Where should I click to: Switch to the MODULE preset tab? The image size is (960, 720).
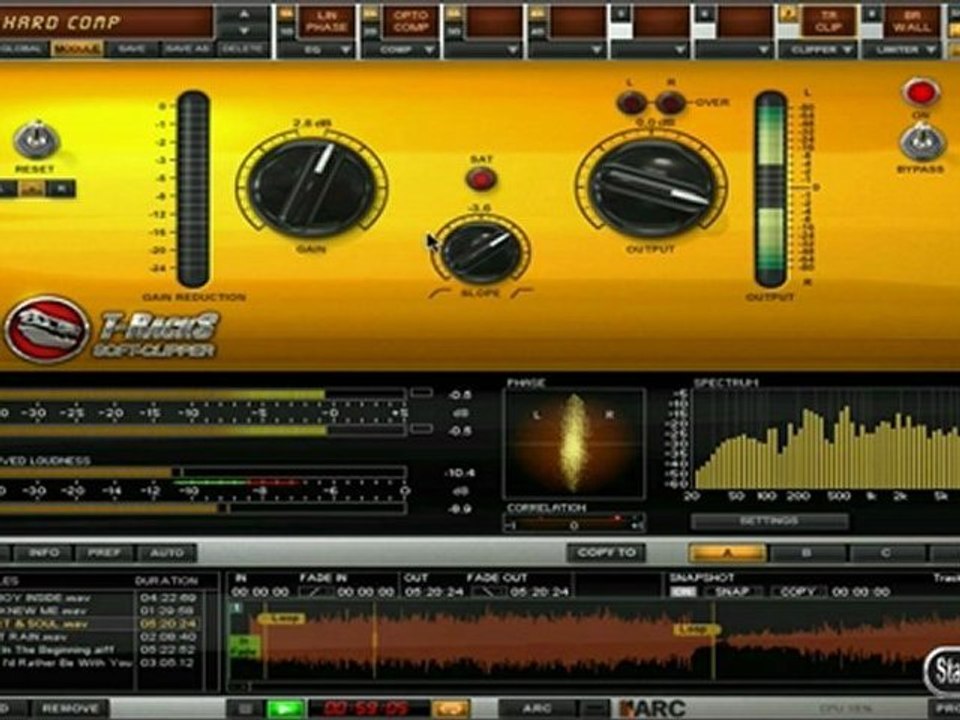coord(77,49)
